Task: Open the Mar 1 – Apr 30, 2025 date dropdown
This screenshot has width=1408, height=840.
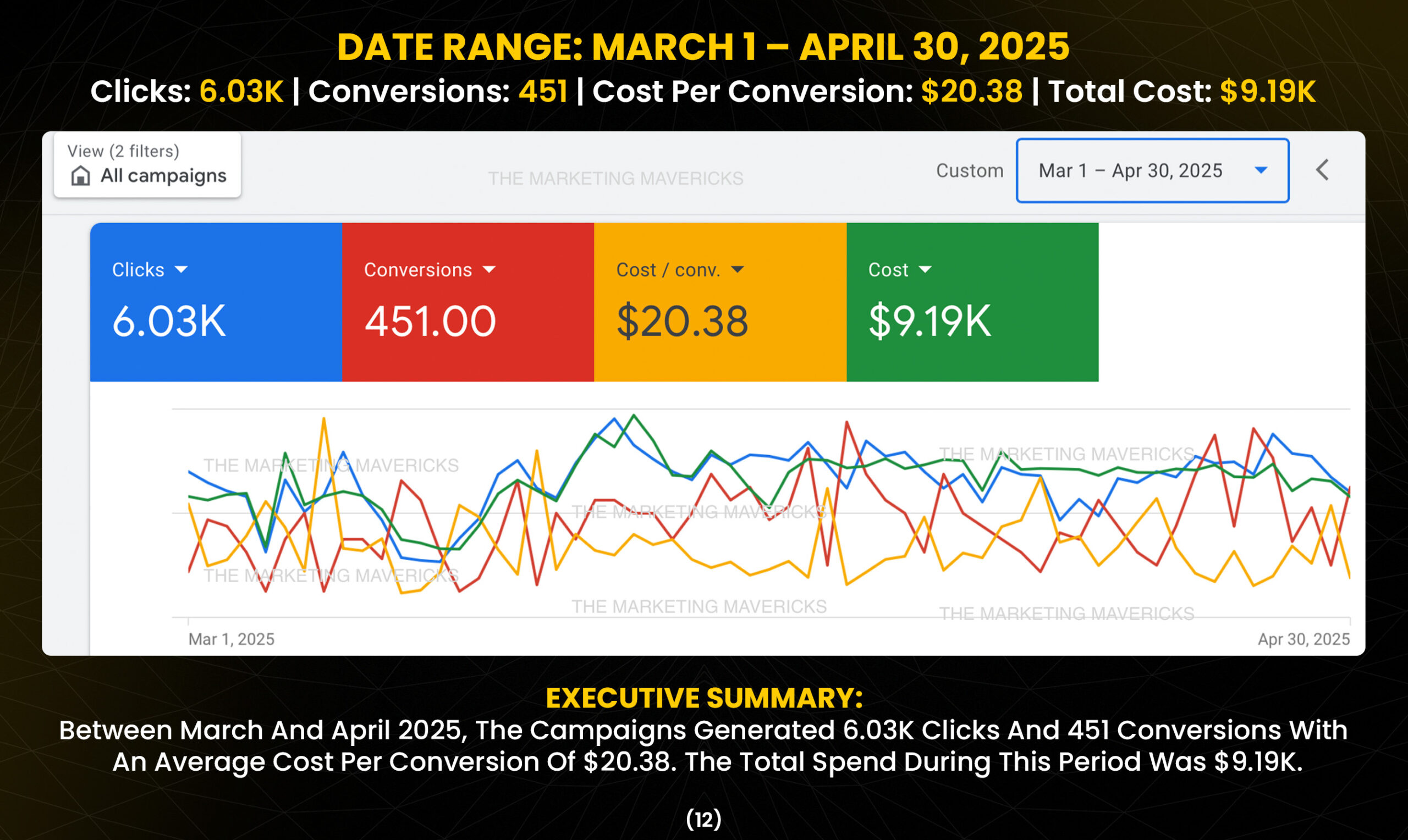Action: 1153,170
